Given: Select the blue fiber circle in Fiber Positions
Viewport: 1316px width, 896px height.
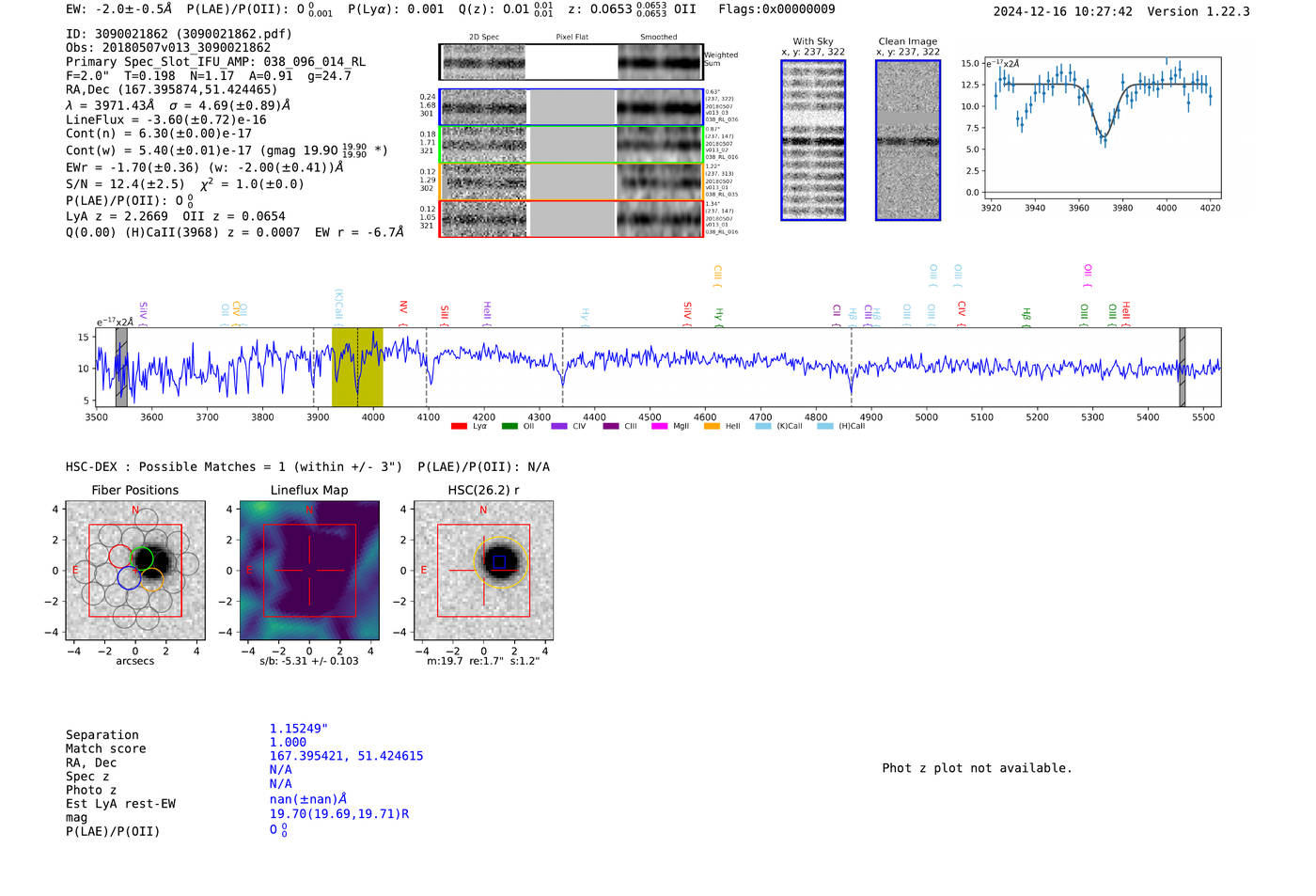Looking at the screenshot, I should click(x=129, y=578).
